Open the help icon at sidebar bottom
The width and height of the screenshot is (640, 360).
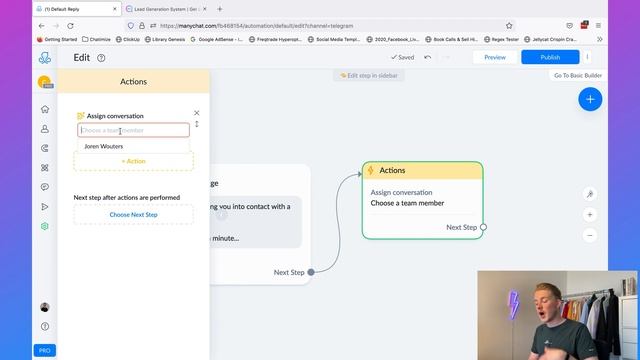pos(45,327)
